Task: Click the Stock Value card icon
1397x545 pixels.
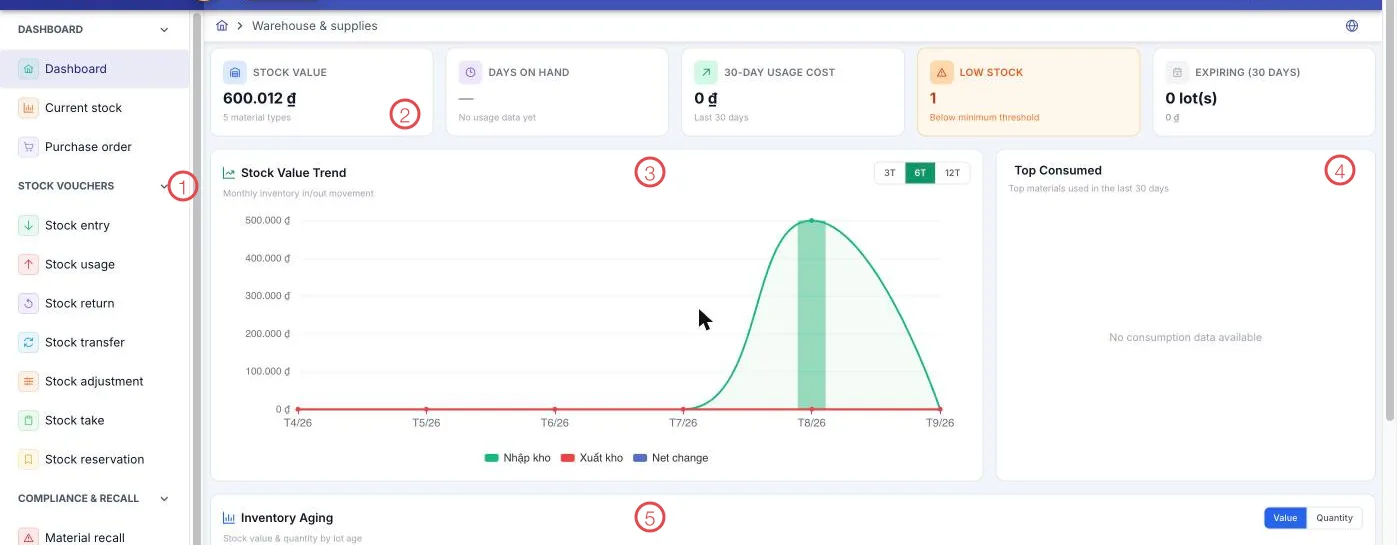Action: (x=234, y=72)
